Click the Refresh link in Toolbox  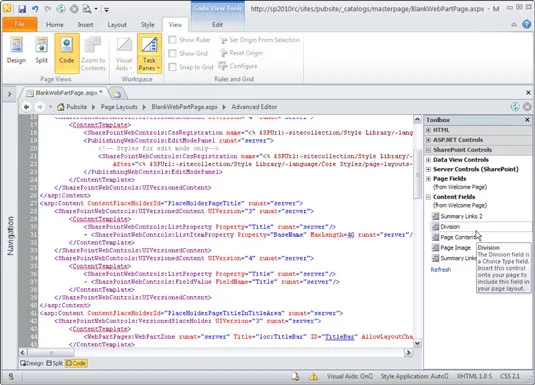(x=440, y=270)
